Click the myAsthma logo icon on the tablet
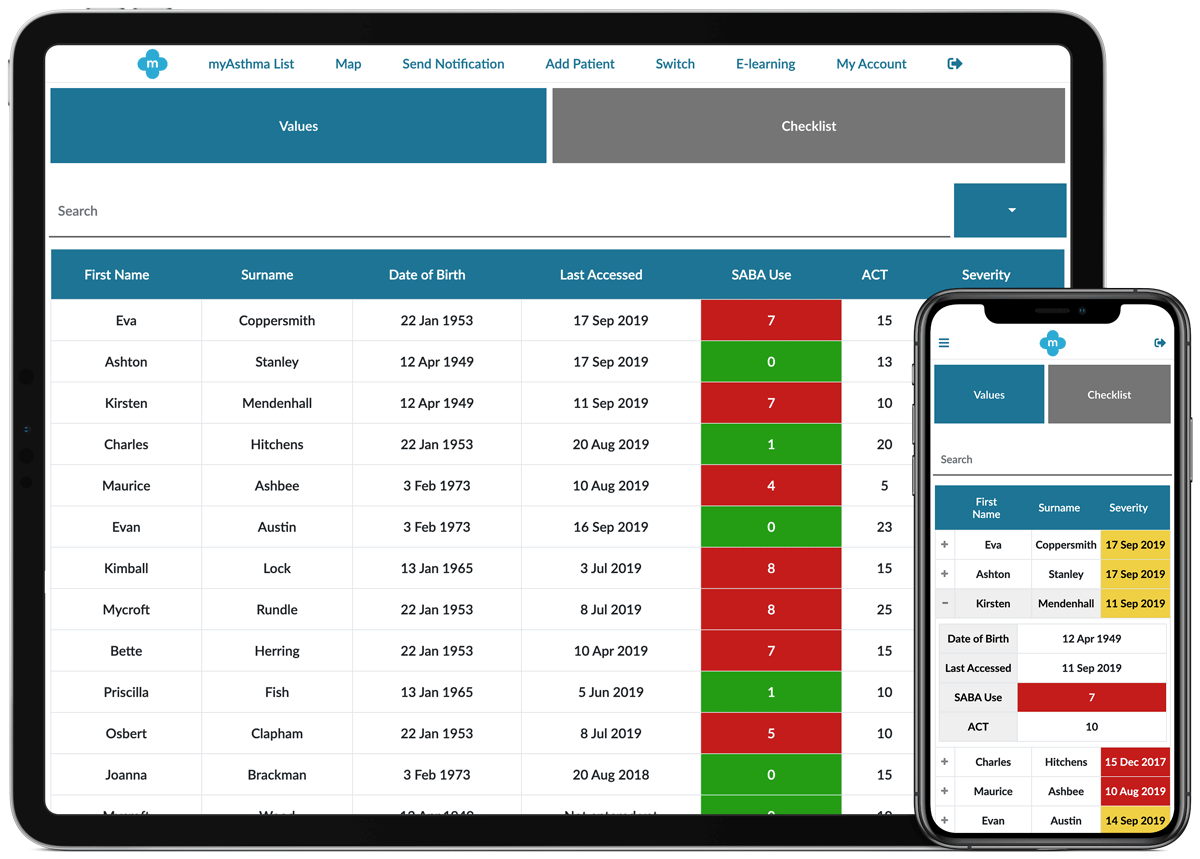Screen dimensions: 1200x859 click(x=152, y=64)
